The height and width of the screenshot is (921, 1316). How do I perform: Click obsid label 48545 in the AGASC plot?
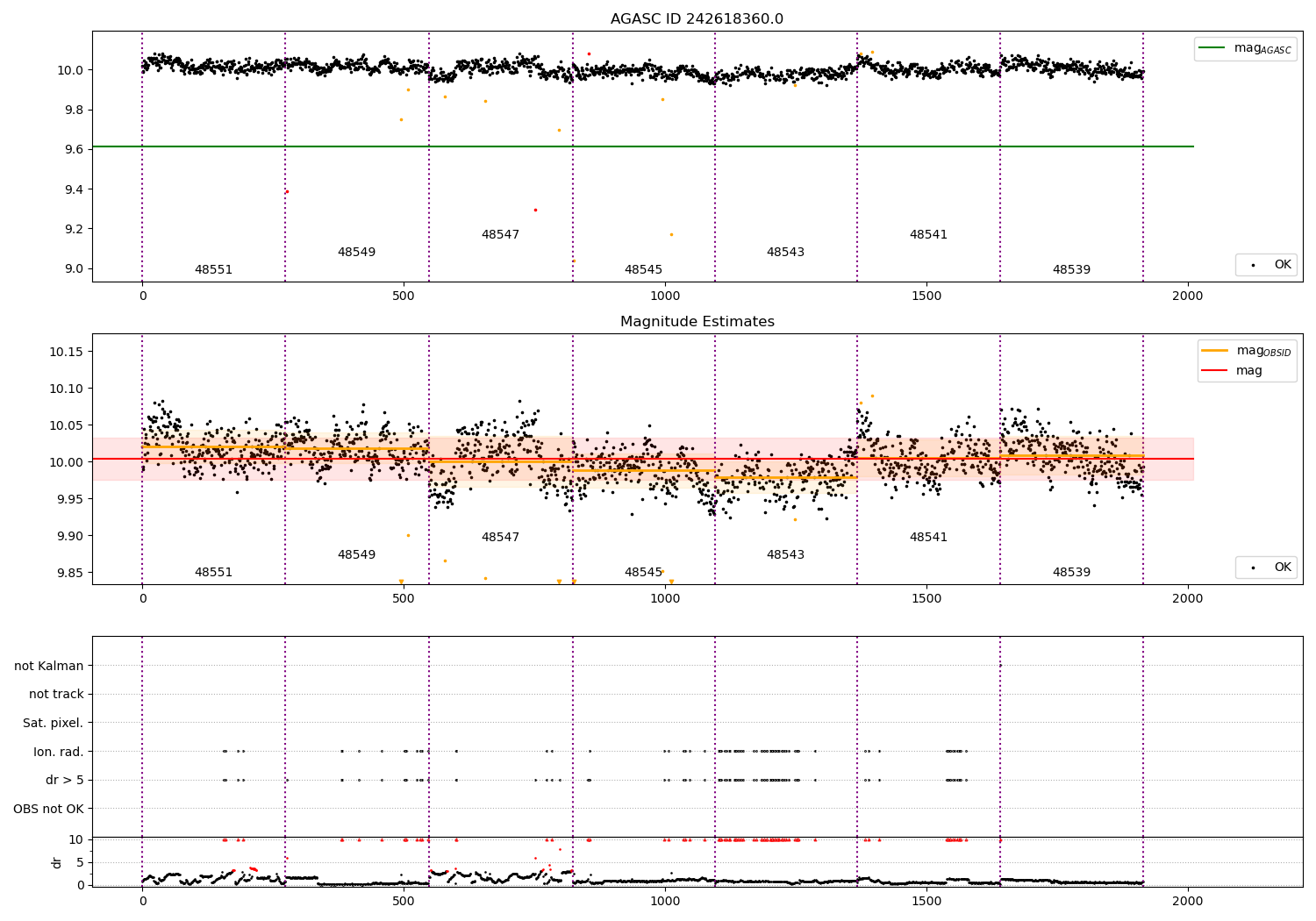tap(643, 270)
